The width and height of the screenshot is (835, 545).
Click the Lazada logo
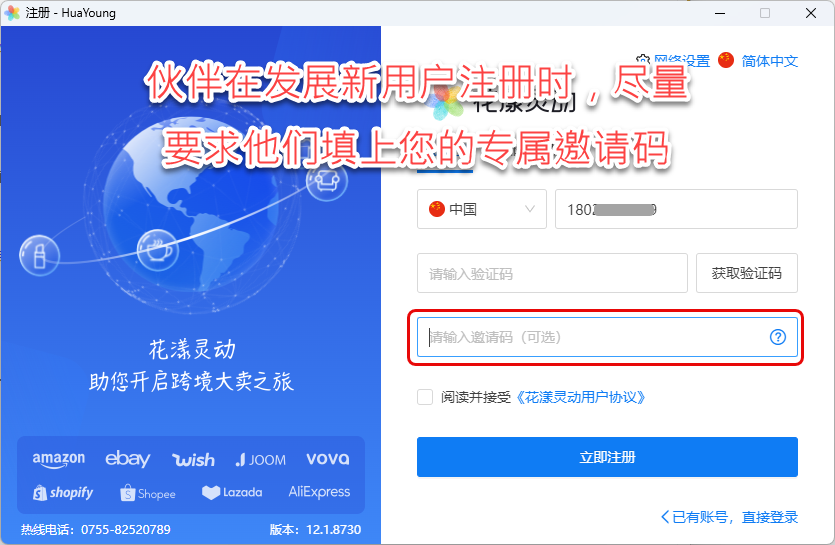(232, 492)
